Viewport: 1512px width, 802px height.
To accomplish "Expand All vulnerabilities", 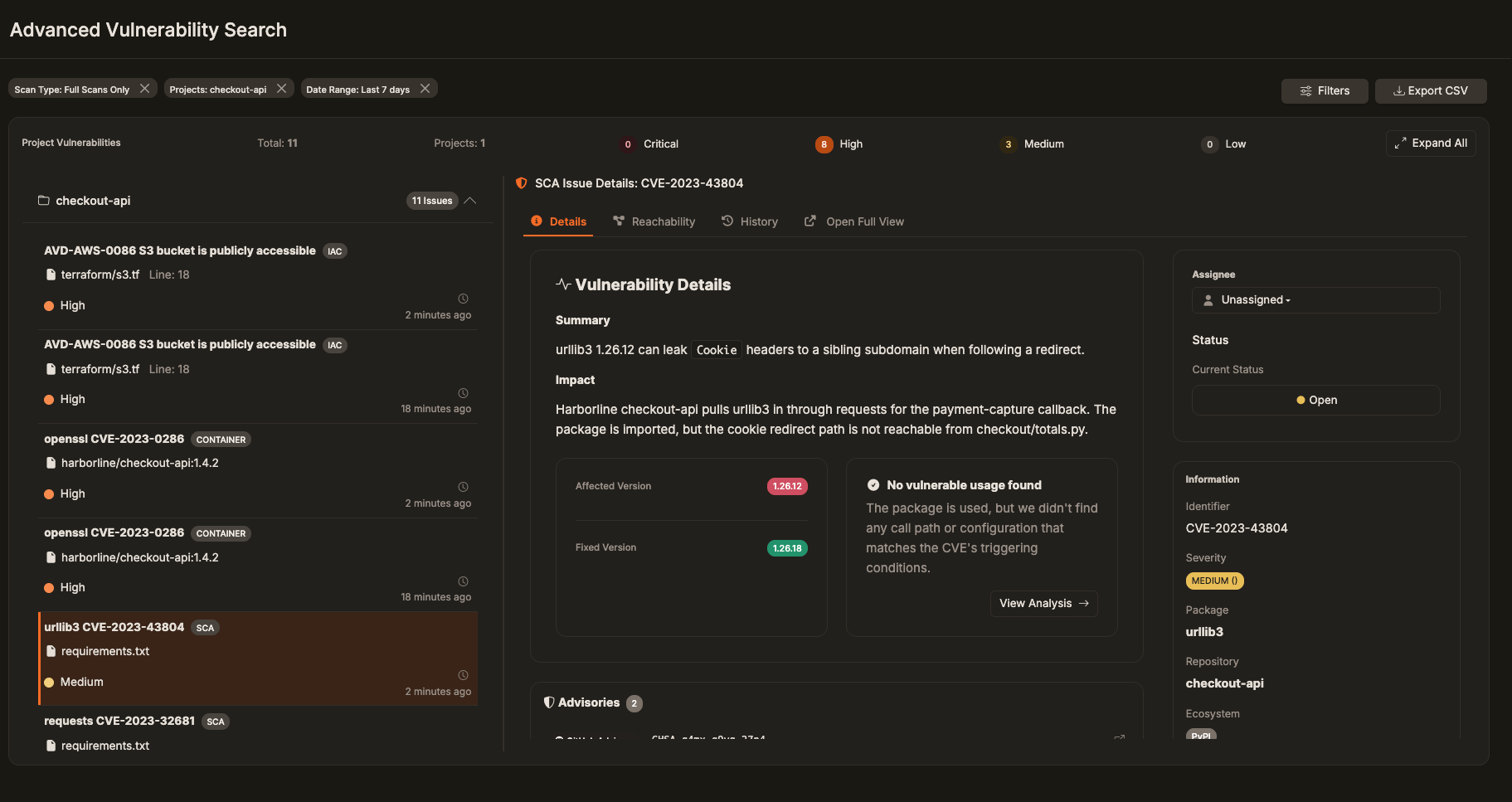I will [1431, 143].
